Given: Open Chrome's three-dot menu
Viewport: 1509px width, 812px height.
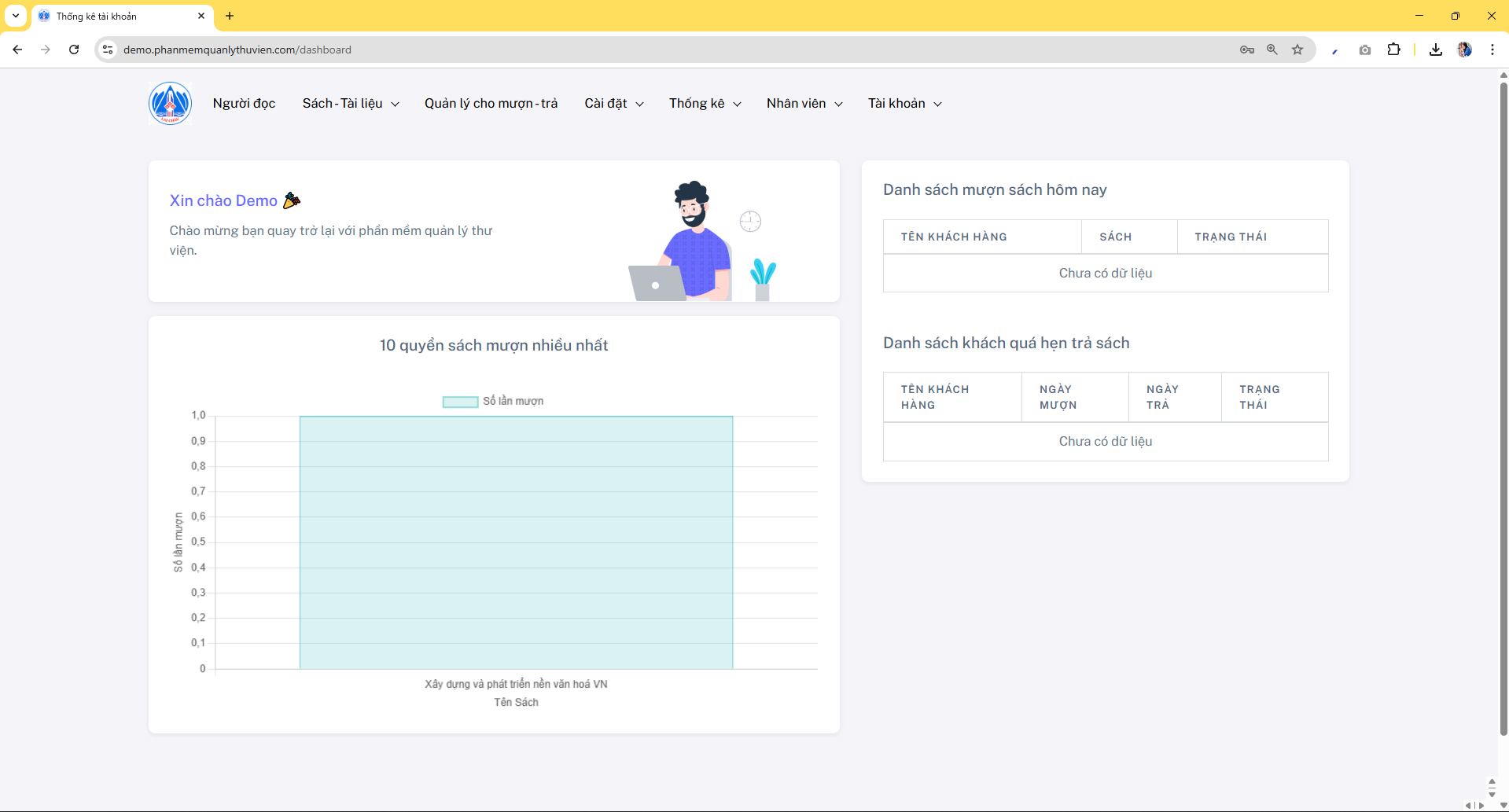Looking at the screenshot, I should pos(1492,50).
